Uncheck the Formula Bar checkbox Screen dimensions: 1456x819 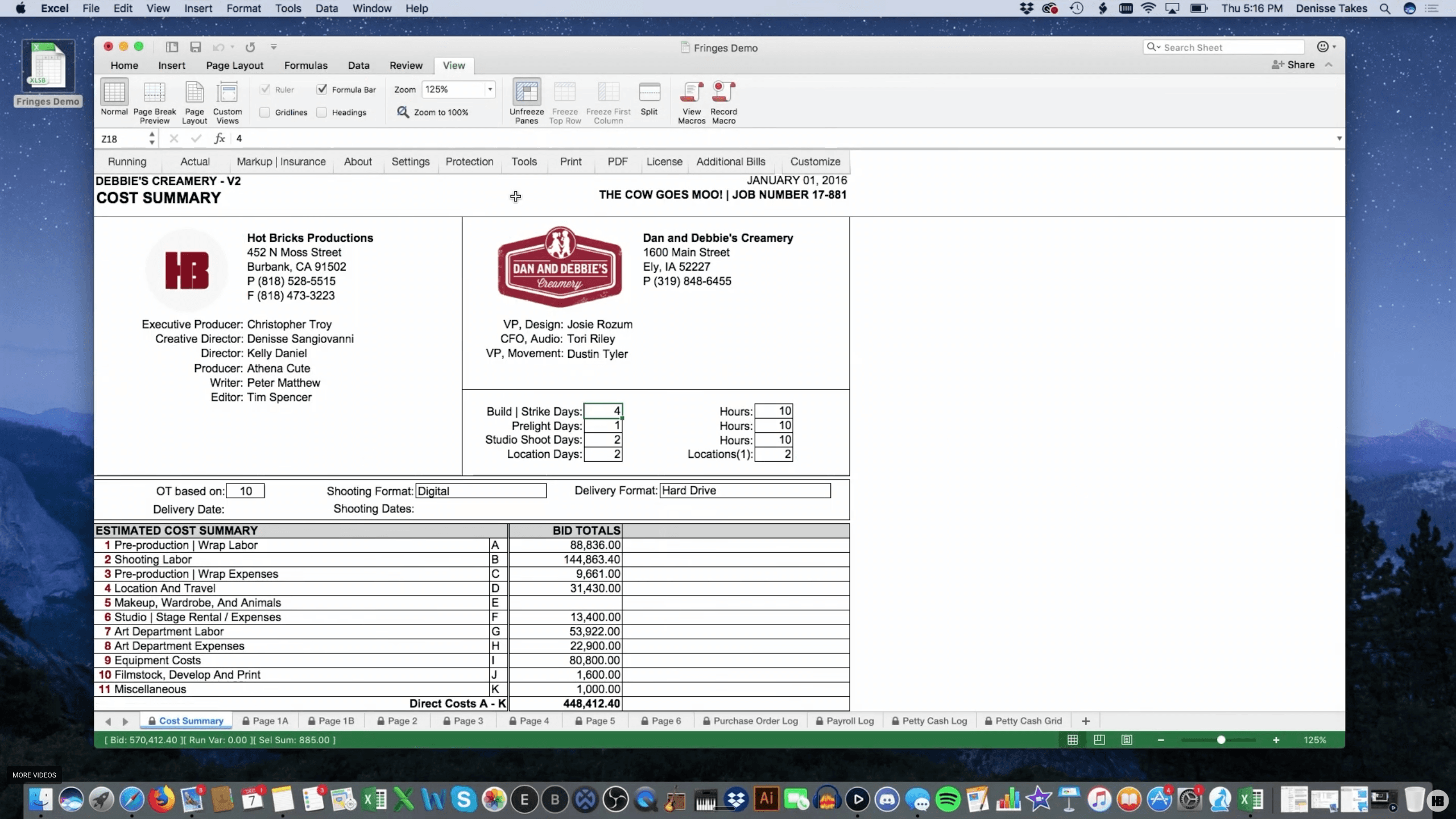[x=322, y=89]
